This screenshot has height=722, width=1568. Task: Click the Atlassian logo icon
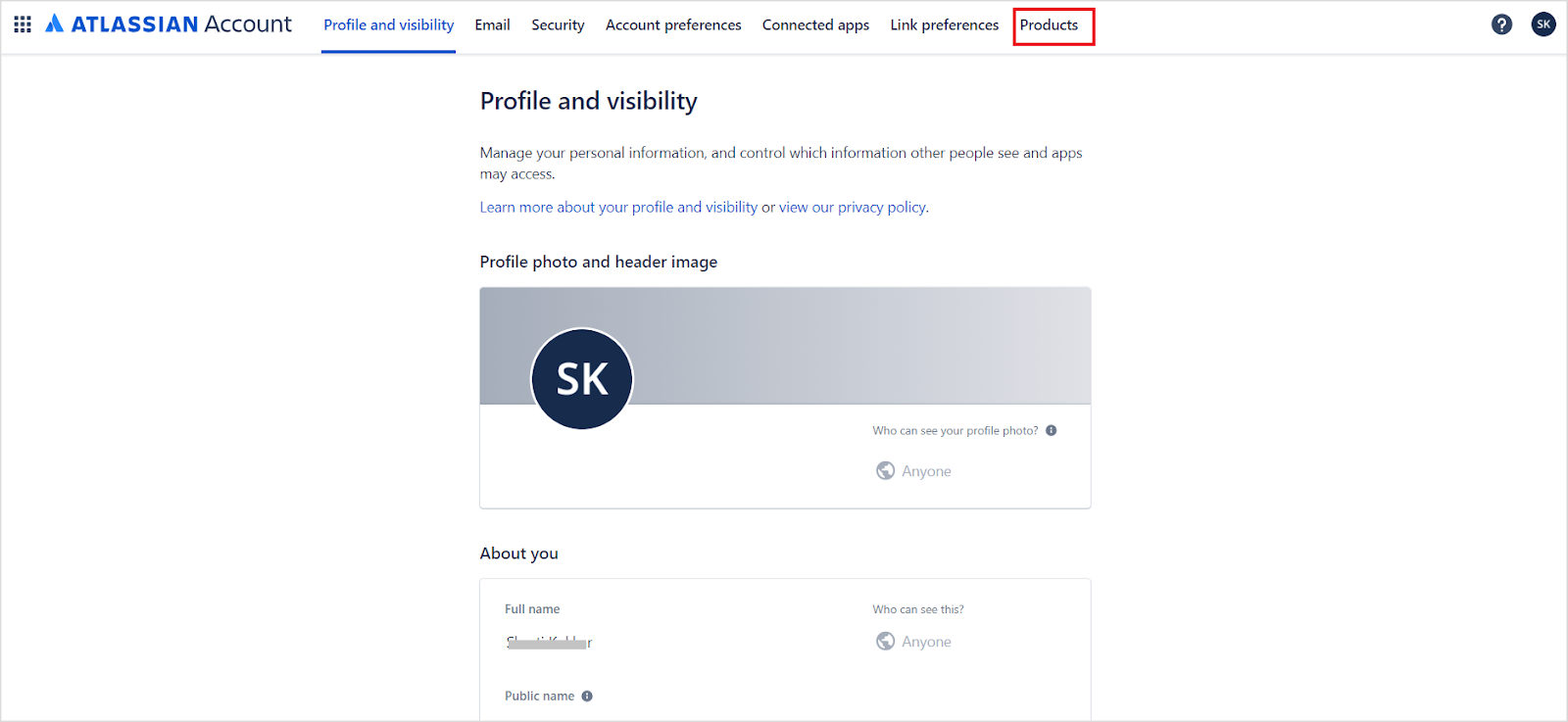[55, 24]
